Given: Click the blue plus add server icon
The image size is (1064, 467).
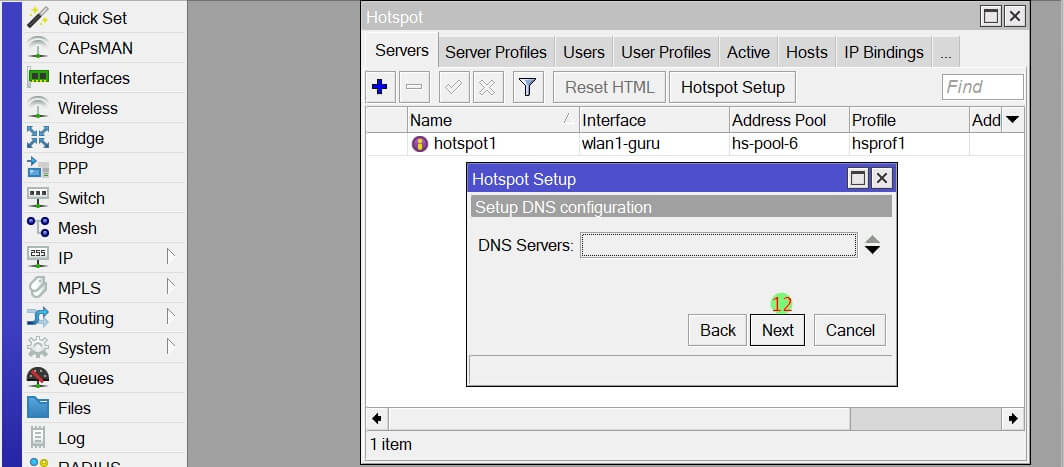Looking at the screenshot, I should (379, 87).
